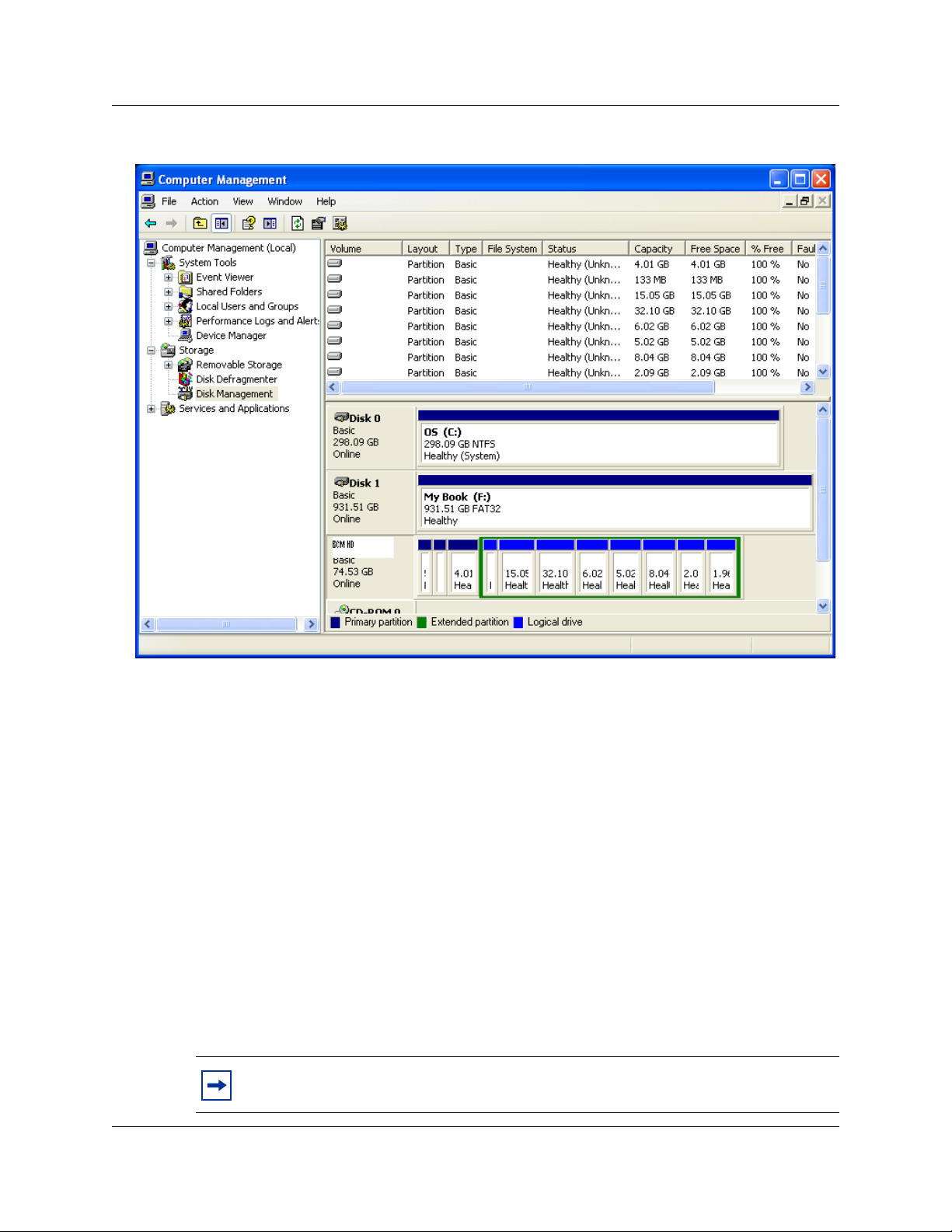This screenshot has width=952, height=1232.
Task: Open the View menu
Action: [242, 201]
